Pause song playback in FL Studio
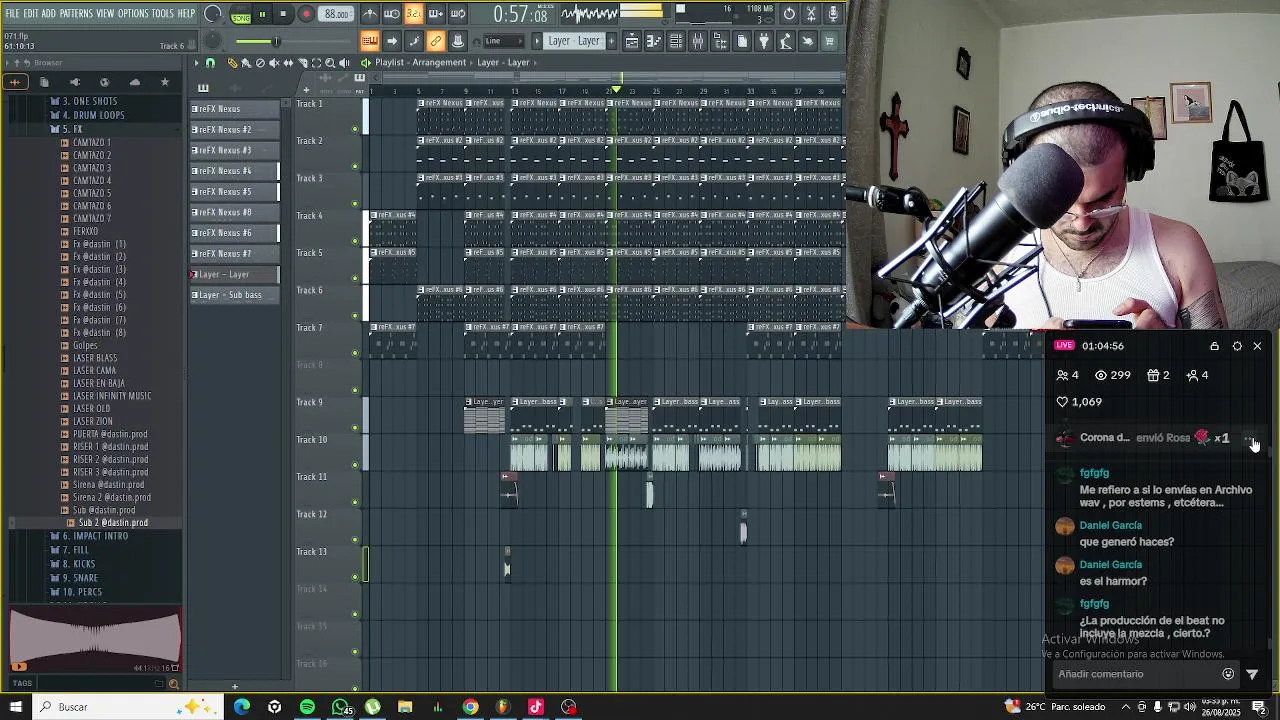Image resolution: width=1280 pixels, height=720 pixels. 262,14
